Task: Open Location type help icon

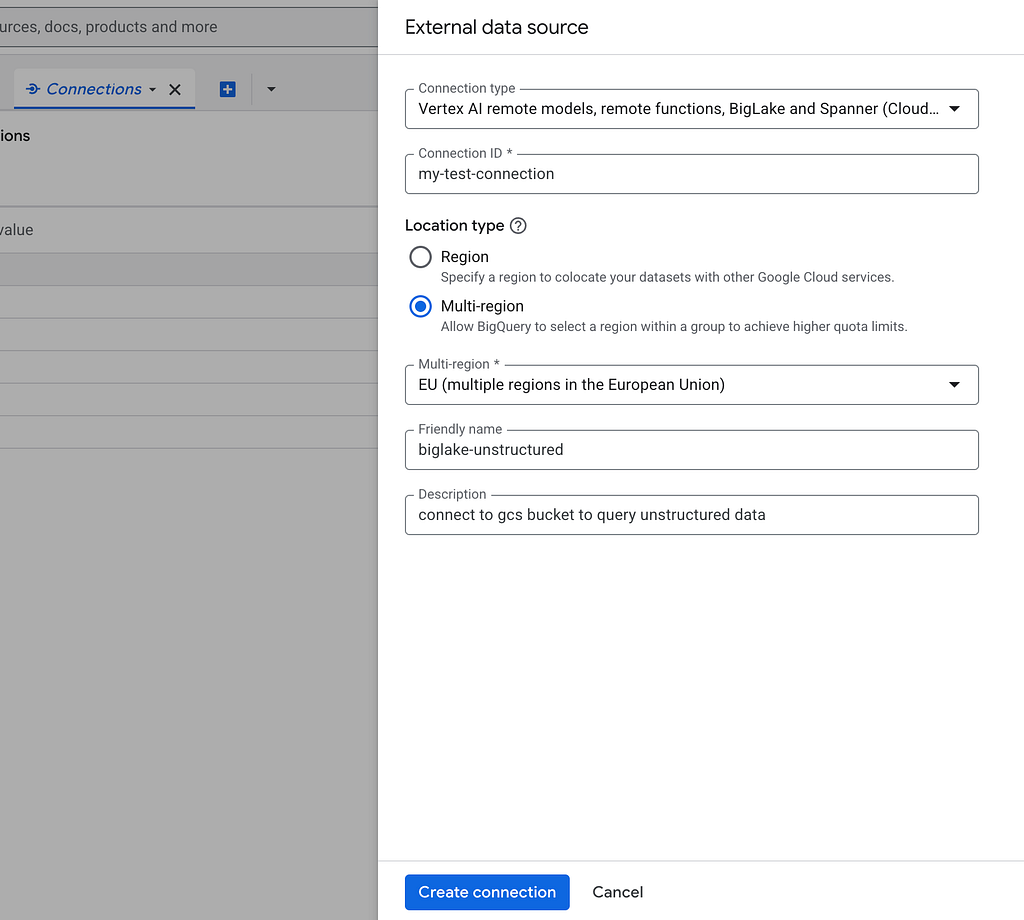Action: point(518,226)
